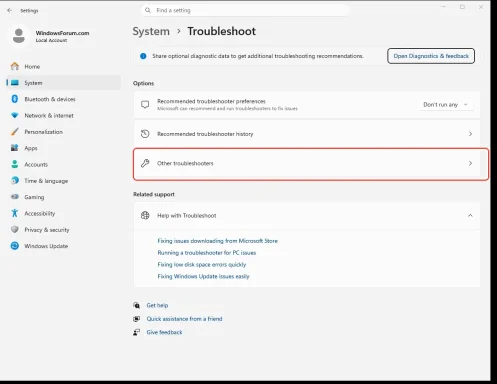The height and width of the screenshot is (384, 497).
Task: Open Fixing low disk space errors quickly link
Action: pyautogui.click(x=202, y=264)
